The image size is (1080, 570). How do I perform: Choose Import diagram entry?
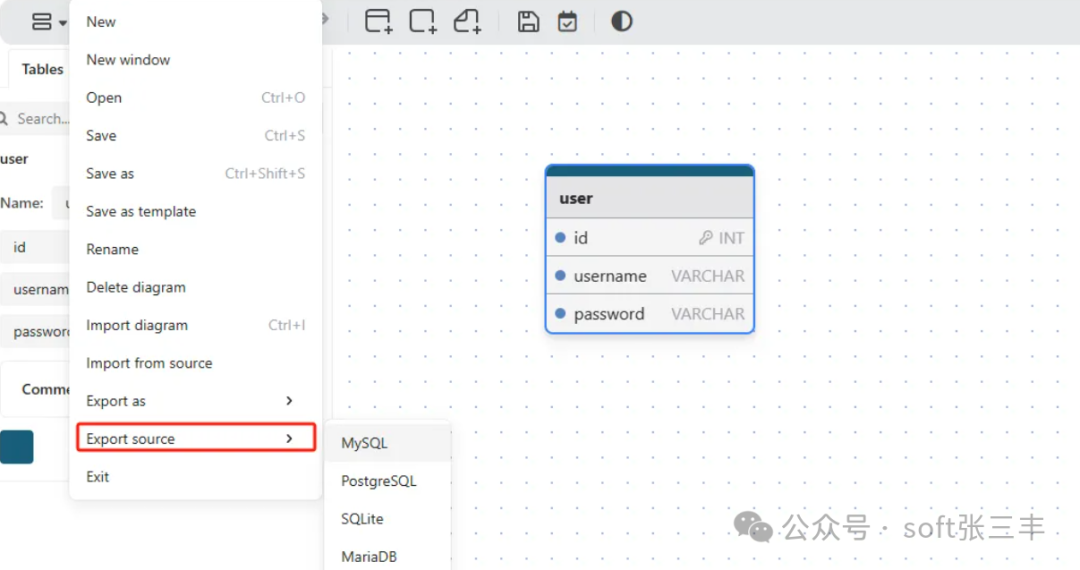pos(196,325)
